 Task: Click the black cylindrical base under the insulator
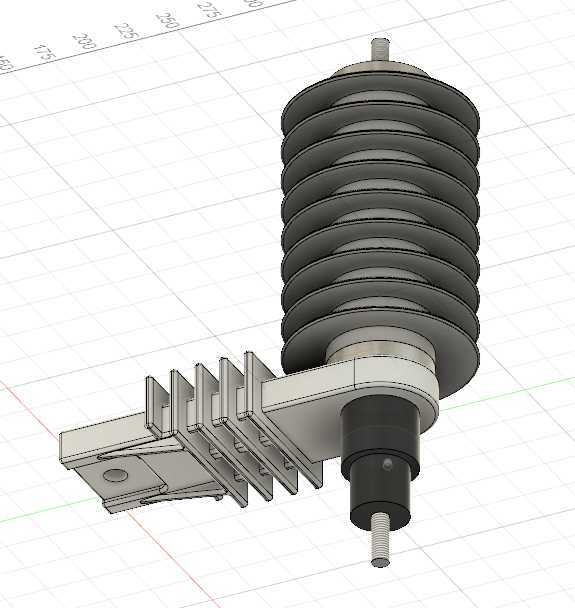(381, 465)
